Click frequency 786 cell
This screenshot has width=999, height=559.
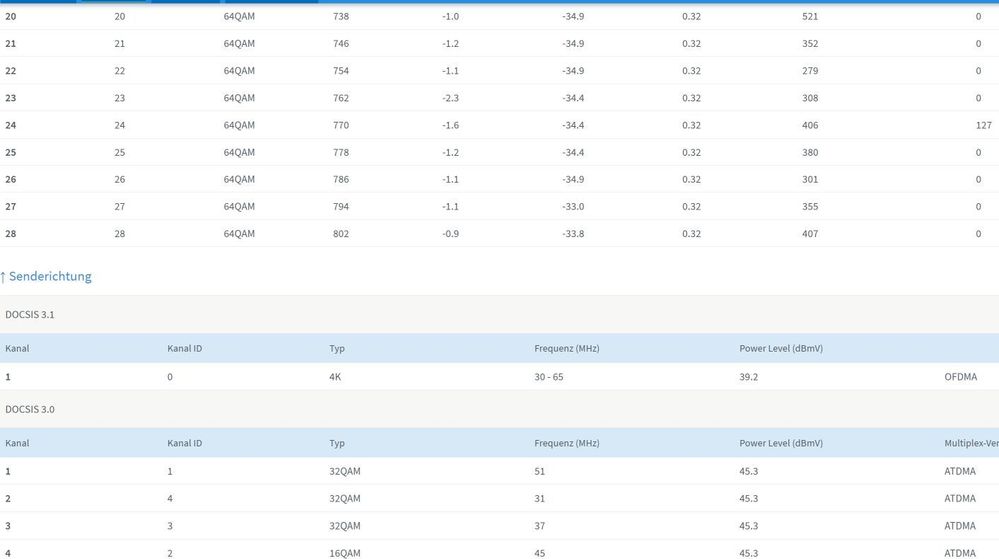click(341, 179)
